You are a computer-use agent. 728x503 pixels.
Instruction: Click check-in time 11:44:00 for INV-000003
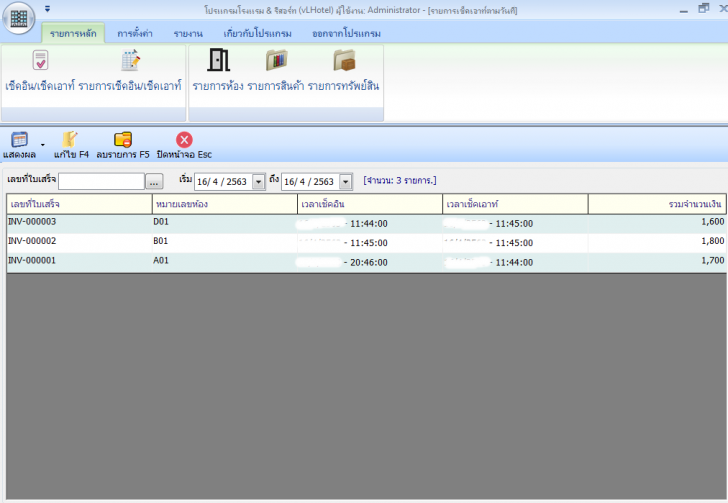tap(369, 224)
